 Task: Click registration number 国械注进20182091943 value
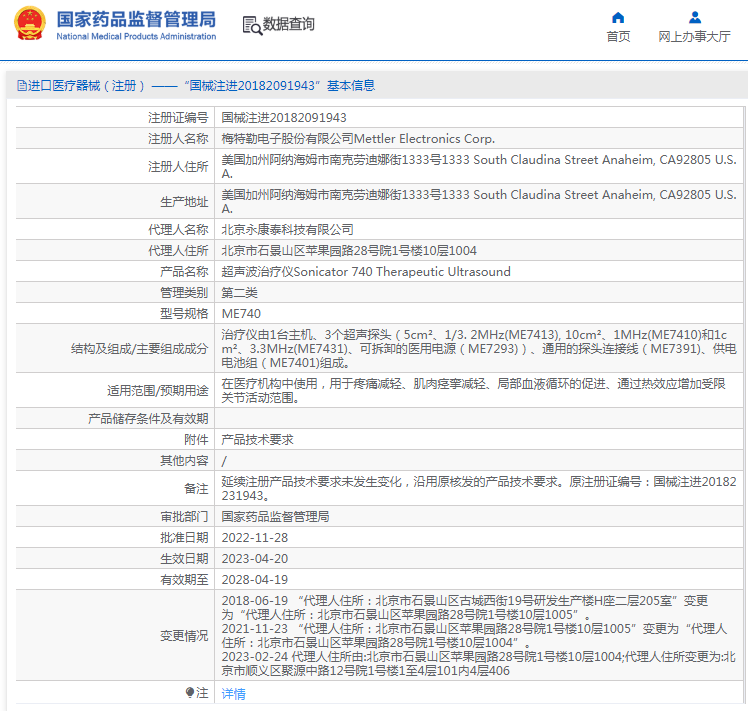[x=283, y=117]
